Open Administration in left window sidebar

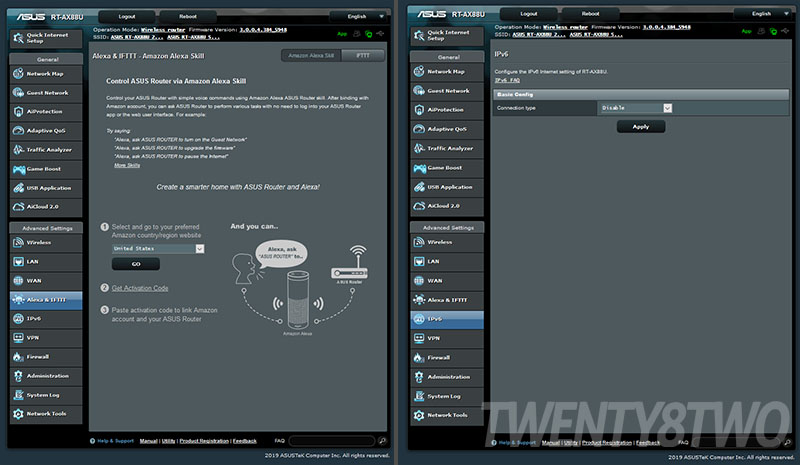click(46, 376)
